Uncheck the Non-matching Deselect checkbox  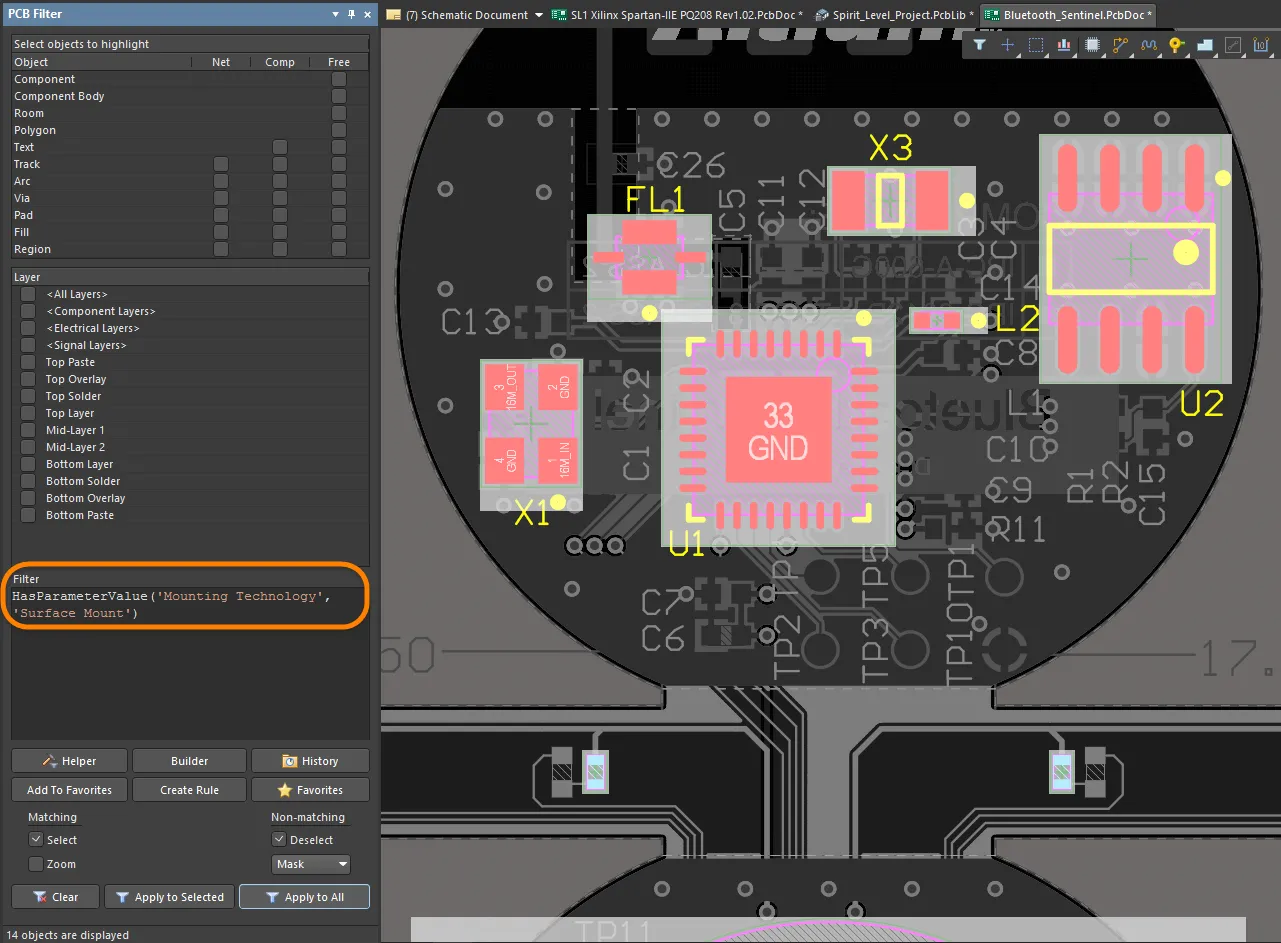pyautogui.click(x=279, y=840)
